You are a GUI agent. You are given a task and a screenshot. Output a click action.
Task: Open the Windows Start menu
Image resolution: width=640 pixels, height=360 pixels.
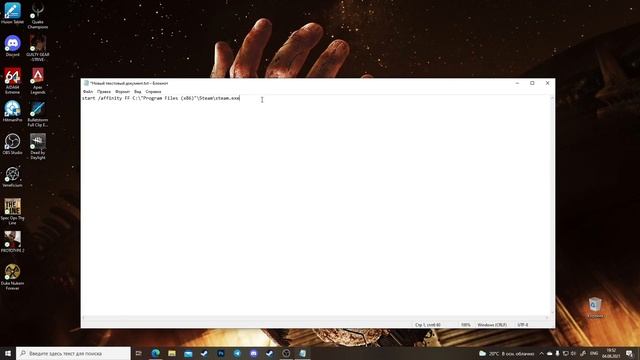(8, 353)
